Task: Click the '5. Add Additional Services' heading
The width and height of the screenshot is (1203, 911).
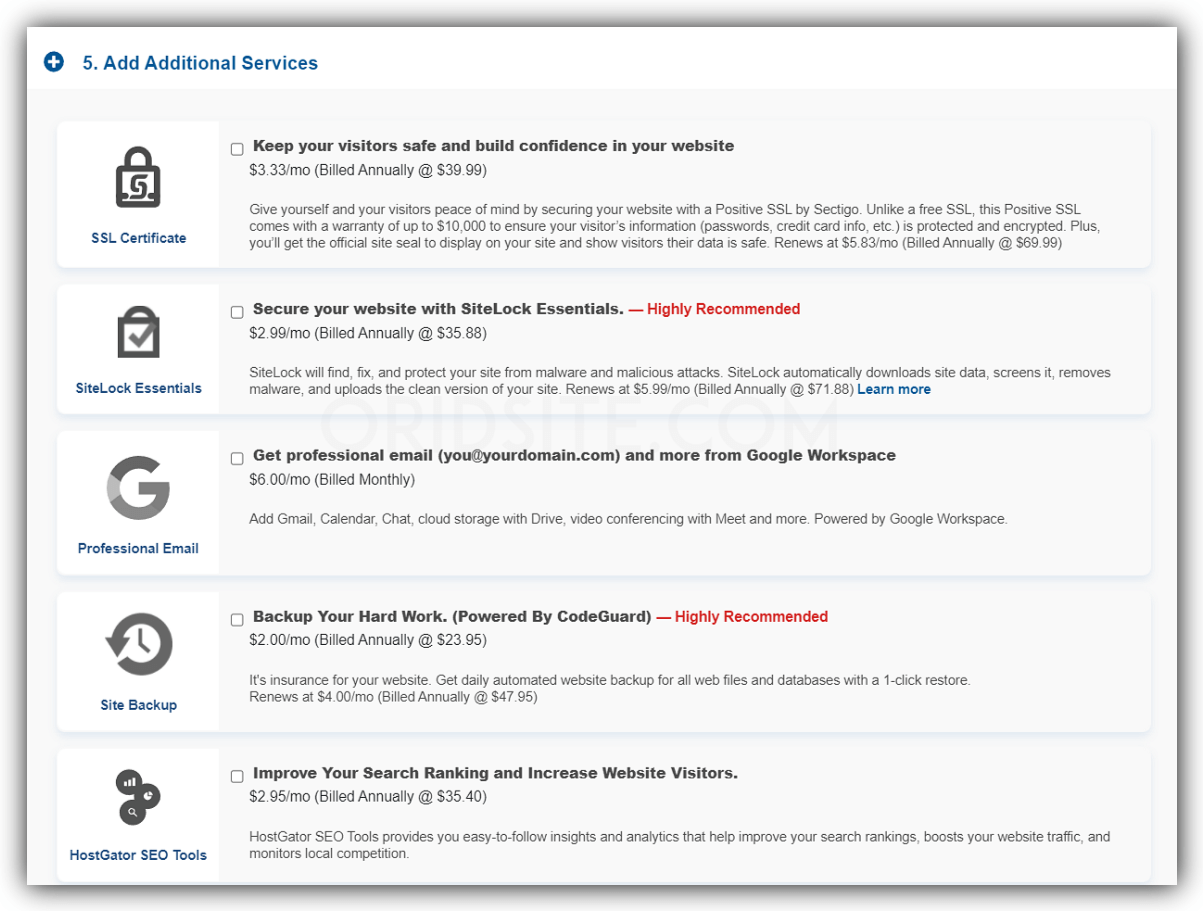Action: tap(200, 63)
